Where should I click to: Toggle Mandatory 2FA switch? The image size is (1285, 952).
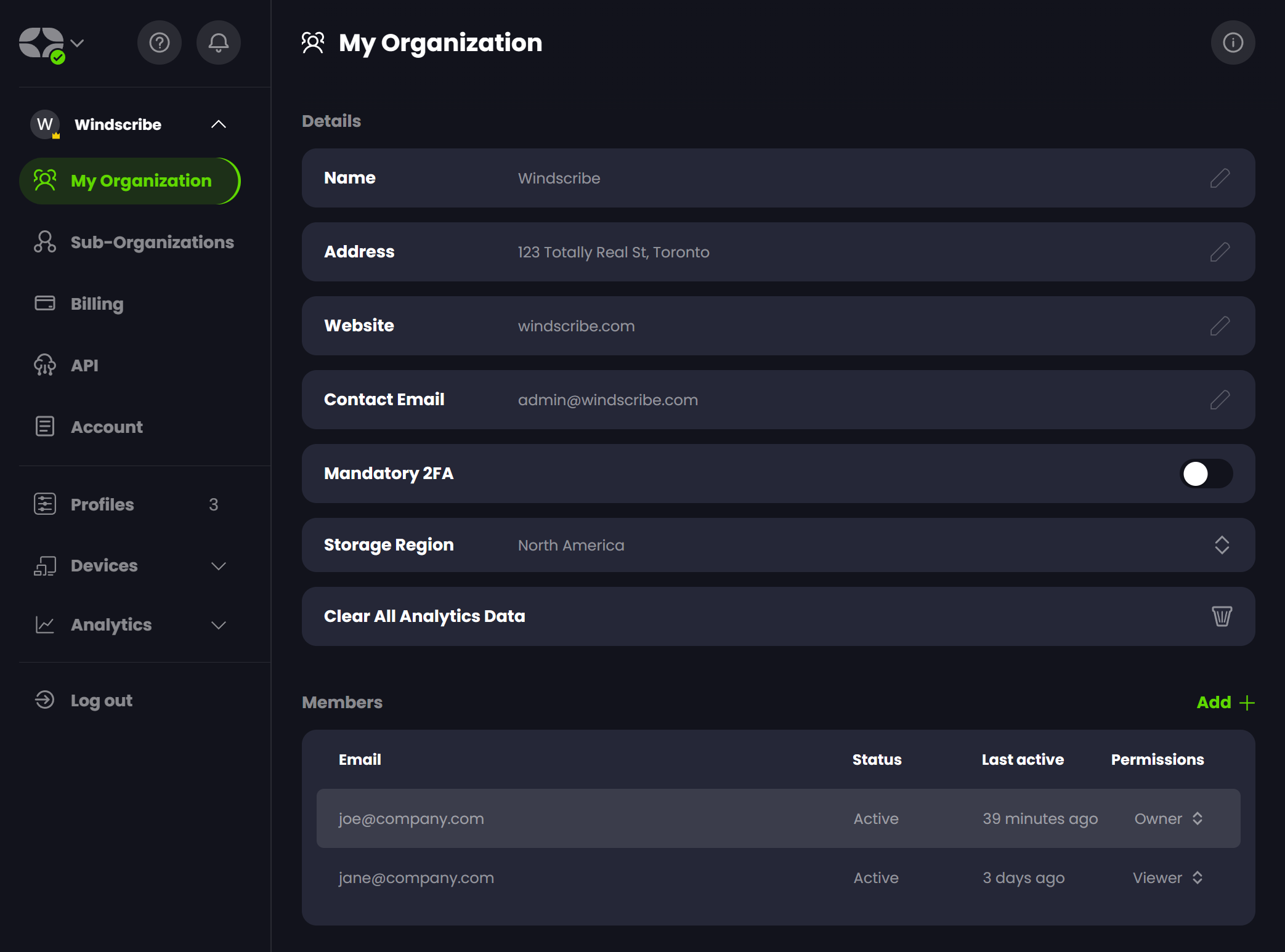coord(1206,474)
